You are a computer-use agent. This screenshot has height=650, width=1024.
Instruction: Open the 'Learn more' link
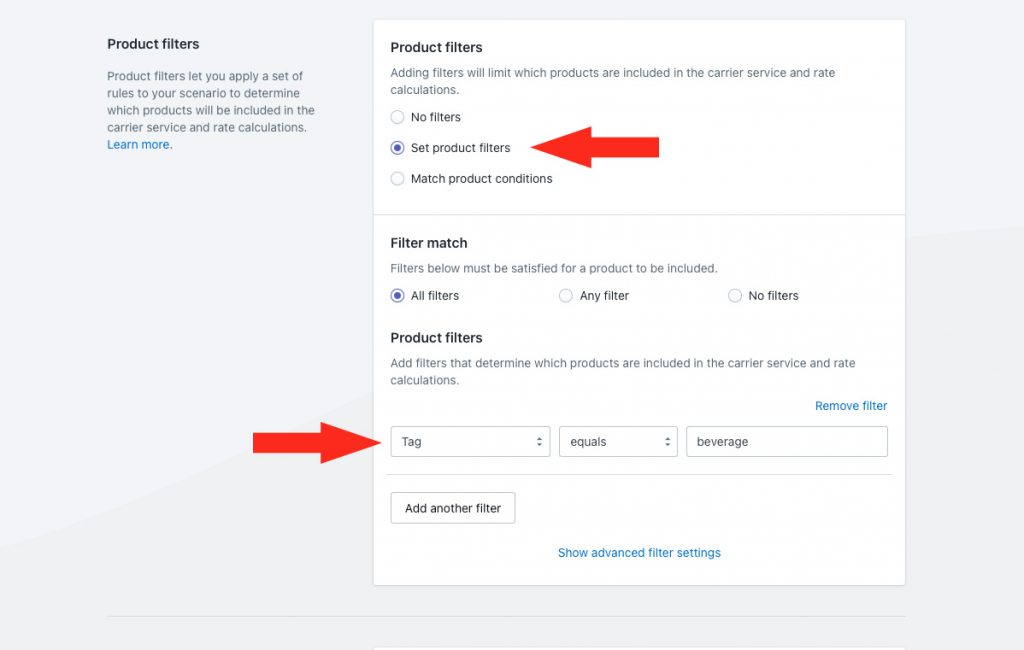pos(138,144)
